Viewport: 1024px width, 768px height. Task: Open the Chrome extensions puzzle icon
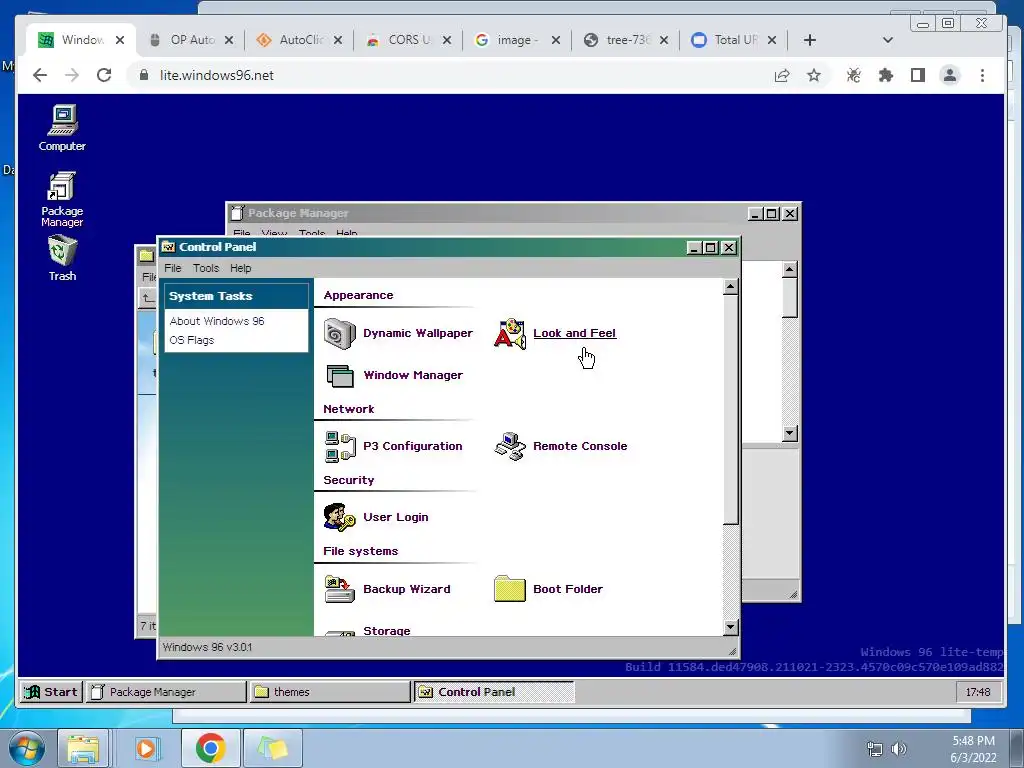[886, 75]
